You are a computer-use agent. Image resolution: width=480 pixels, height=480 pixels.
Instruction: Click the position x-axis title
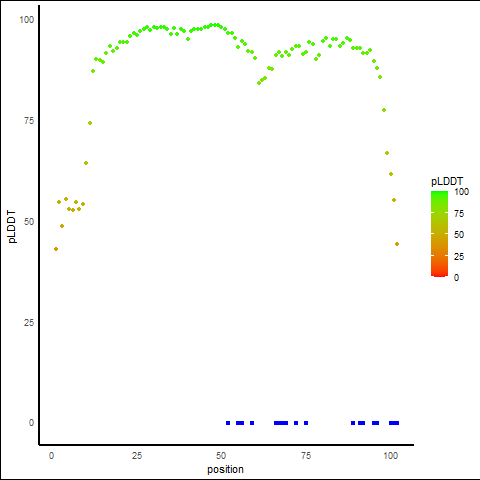(225, 470)
